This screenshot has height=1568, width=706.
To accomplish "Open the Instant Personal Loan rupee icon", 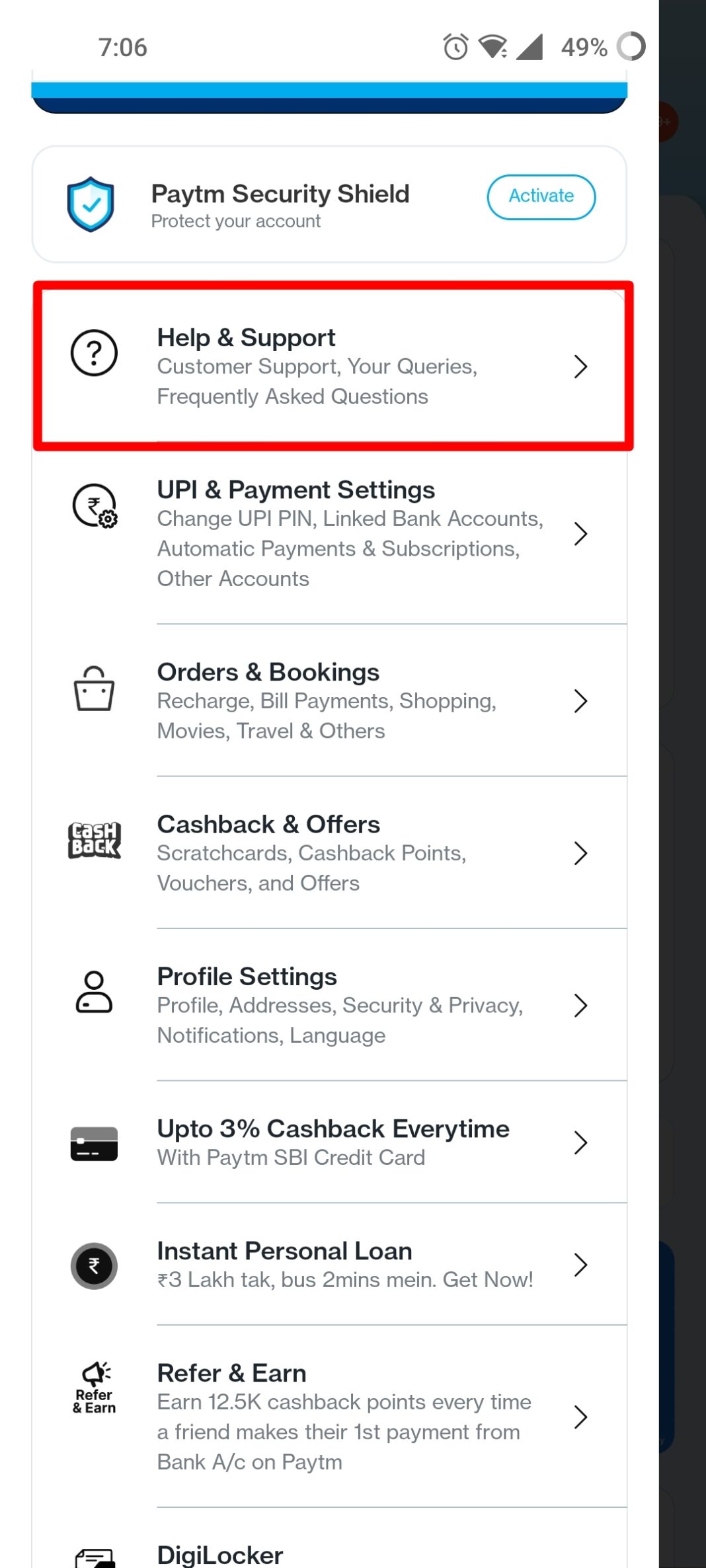I will (x=93, y=1265).
